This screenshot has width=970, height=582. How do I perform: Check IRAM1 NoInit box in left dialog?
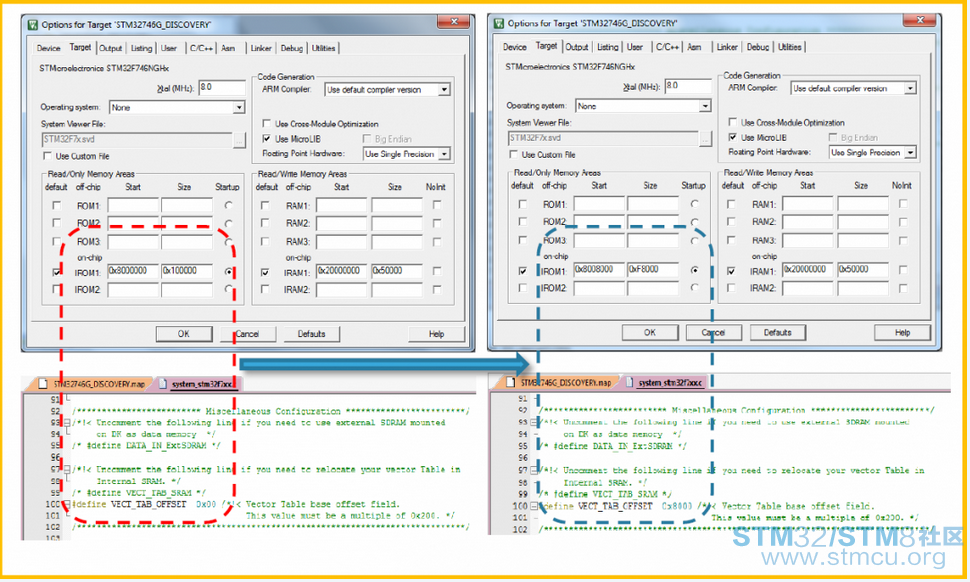(437, 271)
